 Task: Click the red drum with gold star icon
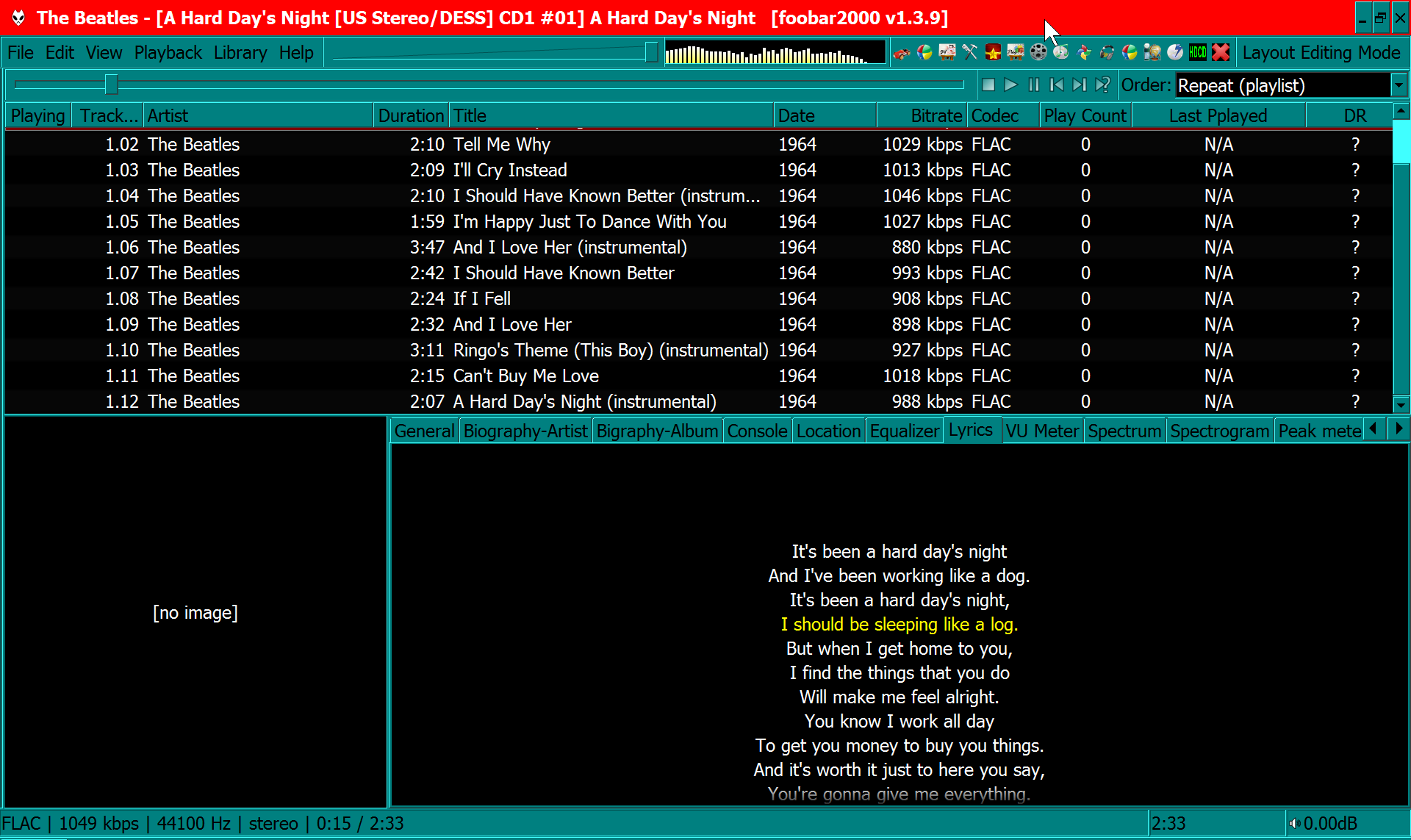click(993, 52)
